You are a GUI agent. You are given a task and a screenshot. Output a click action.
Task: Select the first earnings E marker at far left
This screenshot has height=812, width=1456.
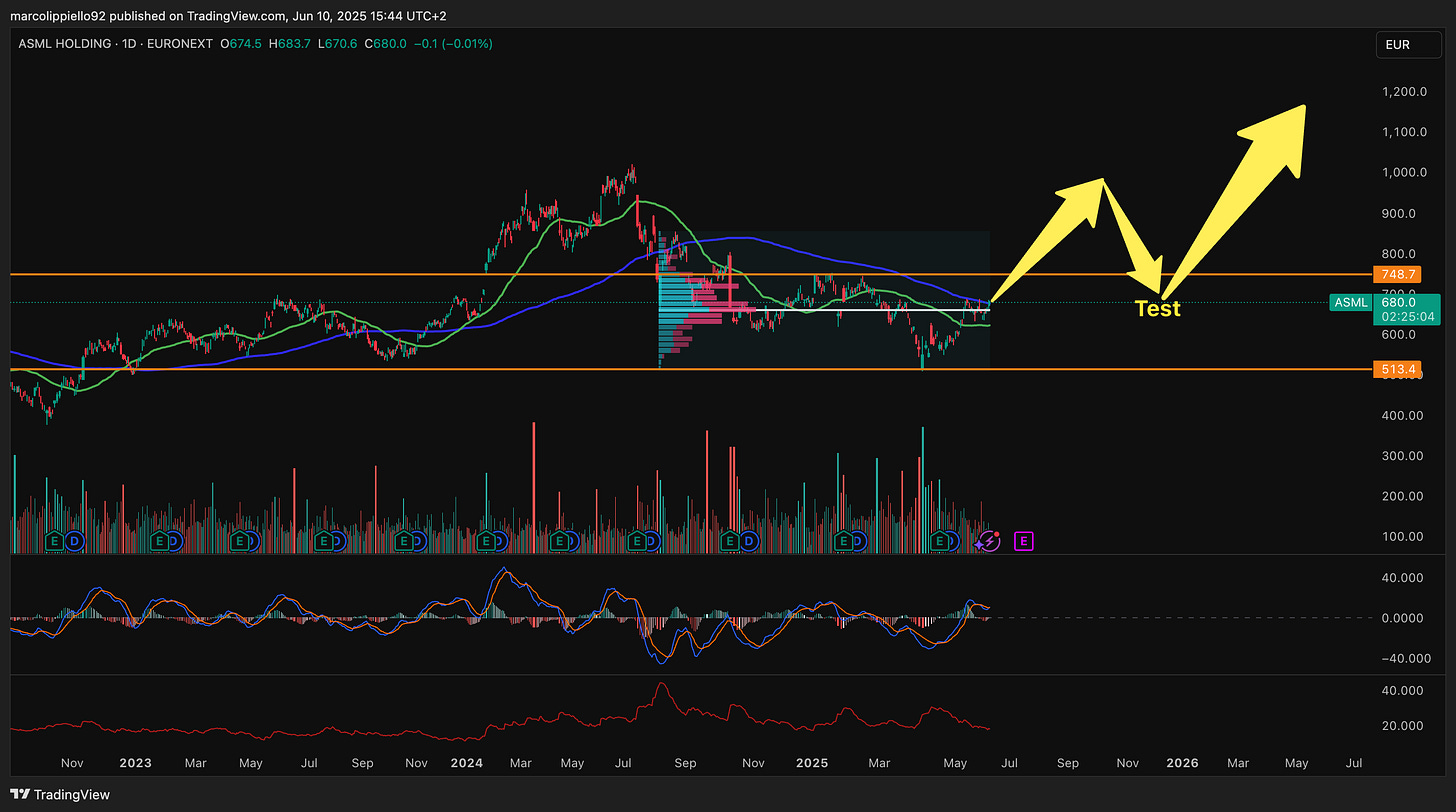pyautogui.click(x=55, y=541)
